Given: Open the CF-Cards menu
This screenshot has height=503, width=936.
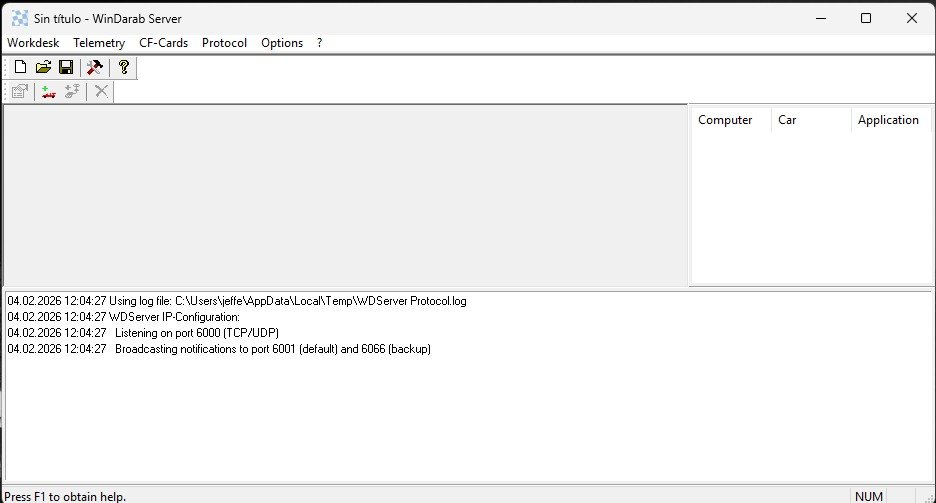Looking at the screenshot, I should (x=164, y=43).
